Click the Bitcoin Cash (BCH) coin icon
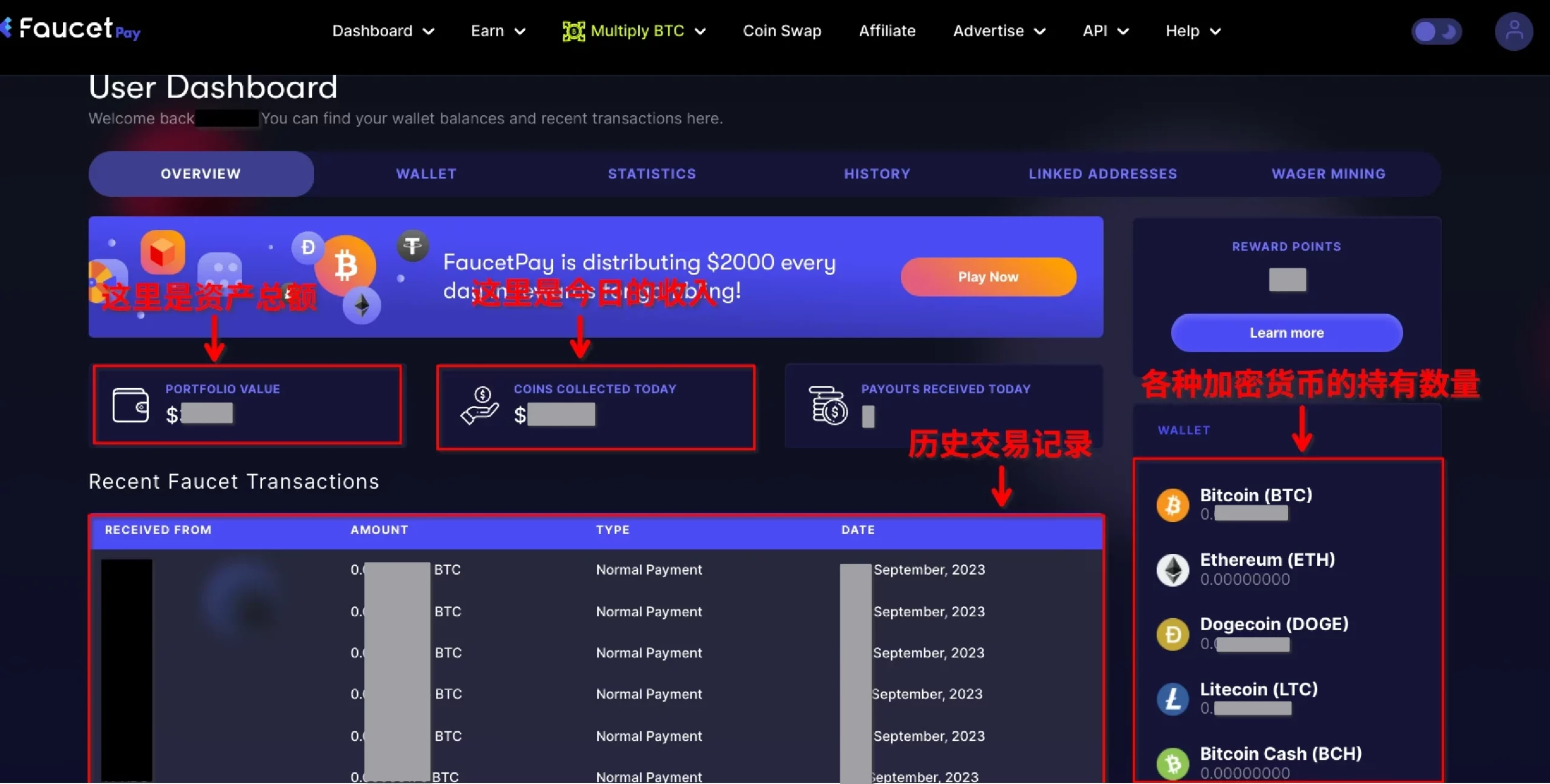This screenshot has height=784, width=1550. [1173, 763]
